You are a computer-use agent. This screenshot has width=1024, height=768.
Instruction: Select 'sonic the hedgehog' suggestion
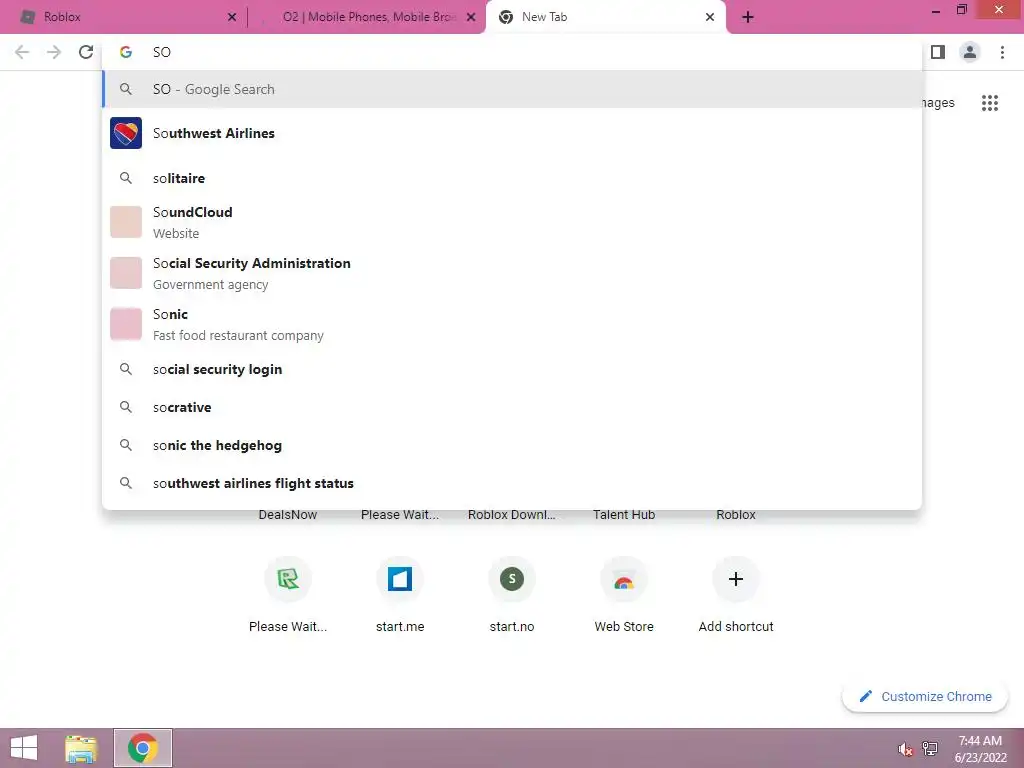(x=512, y=445)
